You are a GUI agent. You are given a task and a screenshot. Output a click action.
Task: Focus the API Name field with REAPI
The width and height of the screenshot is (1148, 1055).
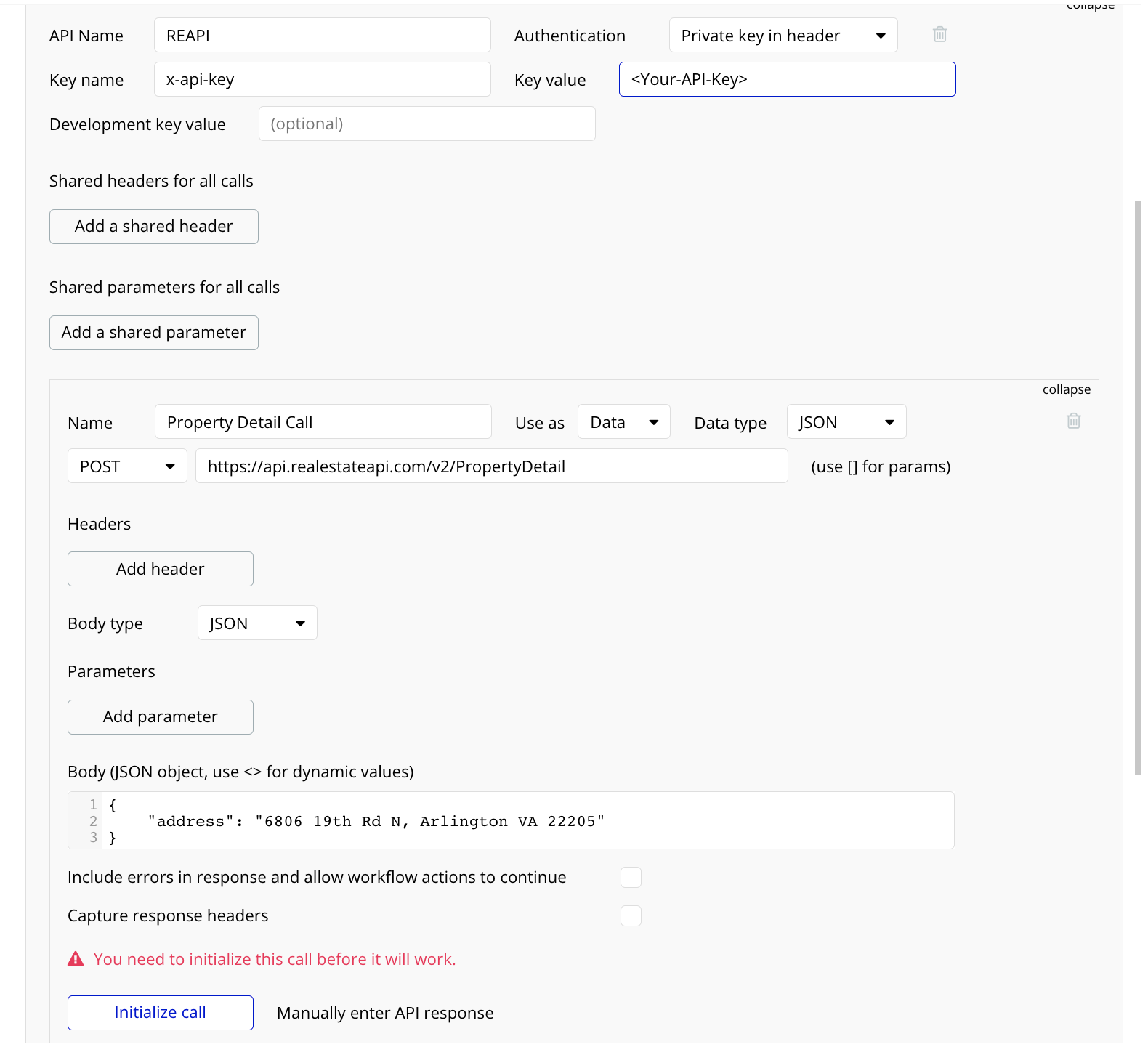point(323,35)
